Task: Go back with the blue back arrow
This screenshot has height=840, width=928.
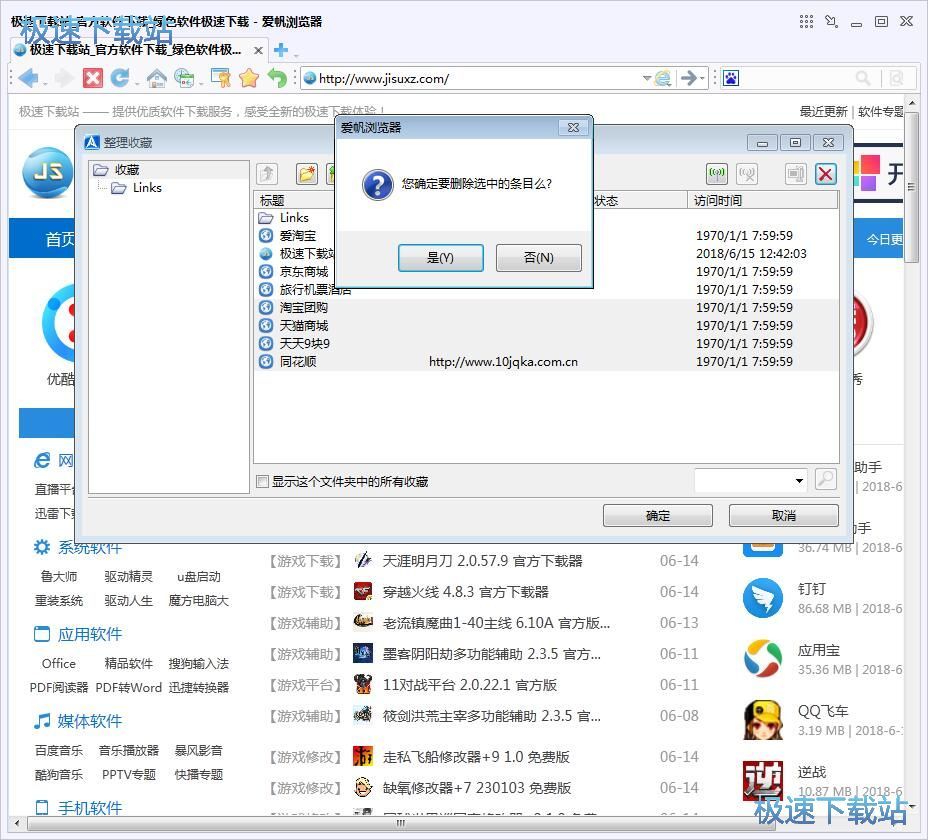Action: click(27, 78)
